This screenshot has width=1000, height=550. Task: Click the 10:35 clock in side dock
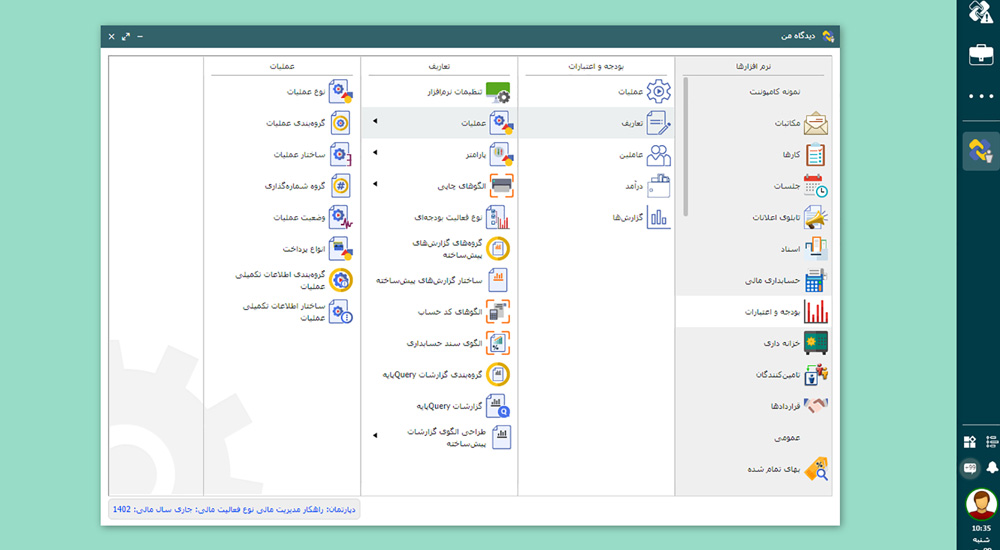pos(981,528)
